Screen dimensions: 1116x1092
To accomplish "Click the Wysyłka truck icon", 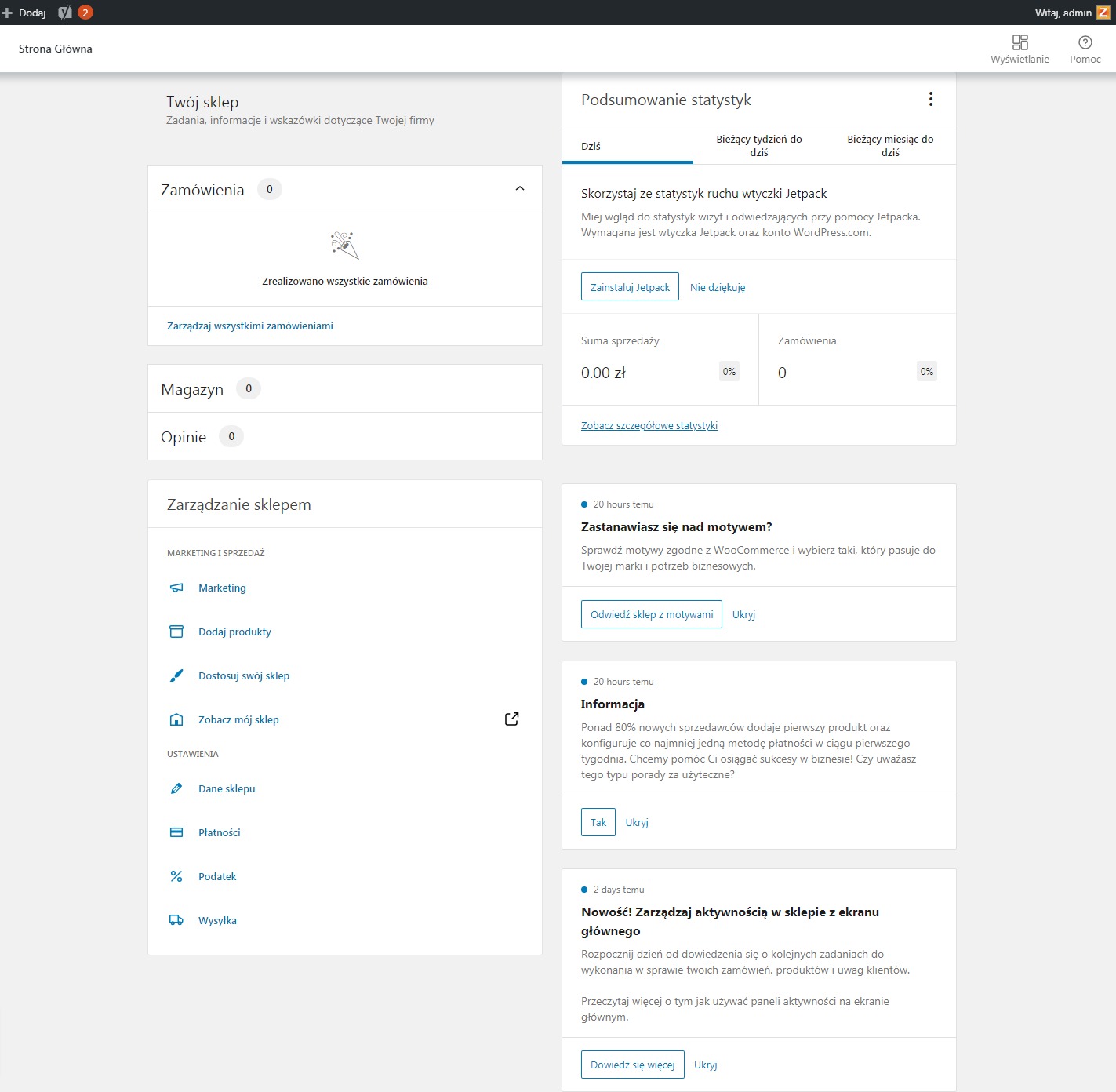I will (x=176, y=920).
